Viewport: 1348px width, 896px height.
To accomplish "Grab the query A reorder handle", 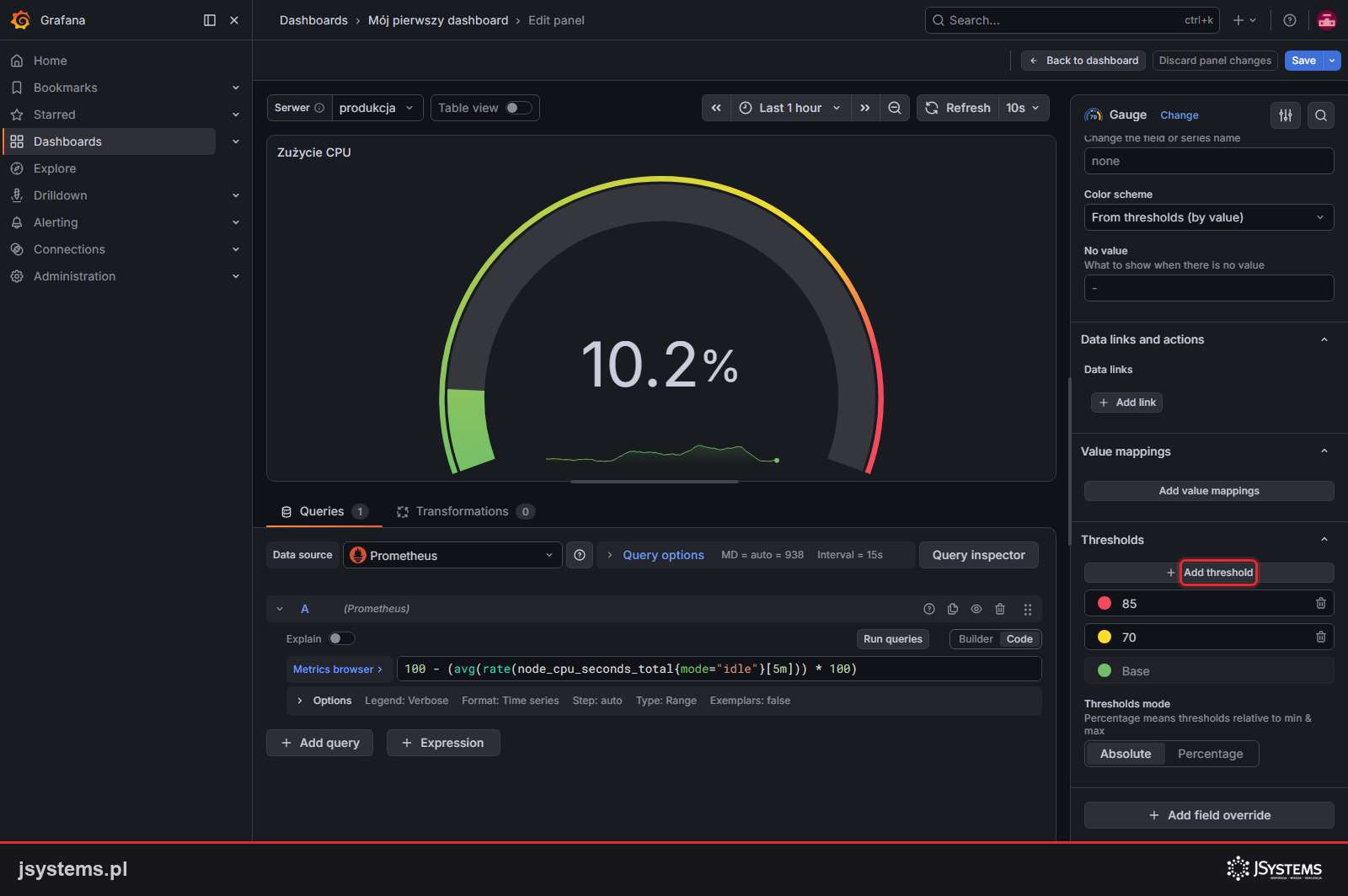I will click(x=1028, y=609).
